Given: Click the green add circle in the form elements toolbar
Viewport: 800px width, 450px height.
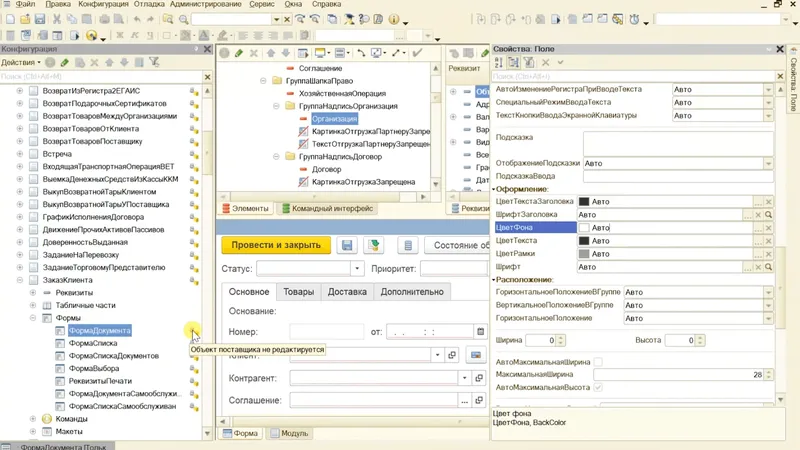Looking at the screenshot, I should coord(224,53).
